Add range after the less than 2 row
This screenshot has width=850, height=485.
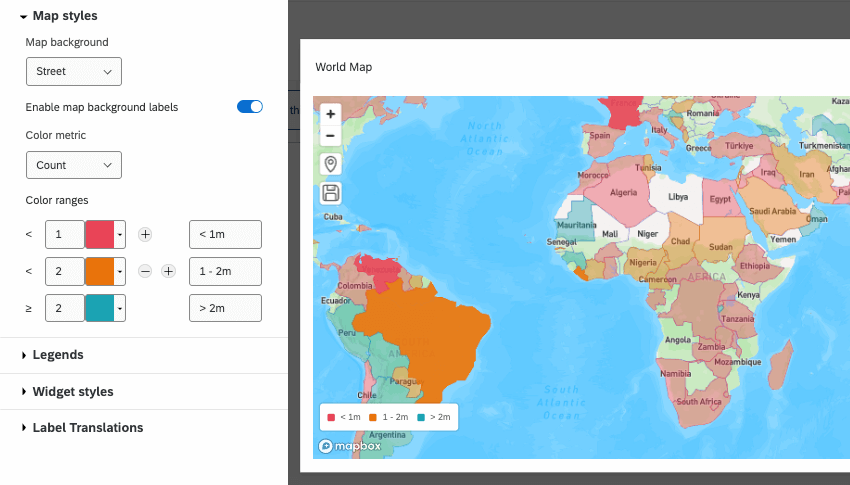coord(169,271)
